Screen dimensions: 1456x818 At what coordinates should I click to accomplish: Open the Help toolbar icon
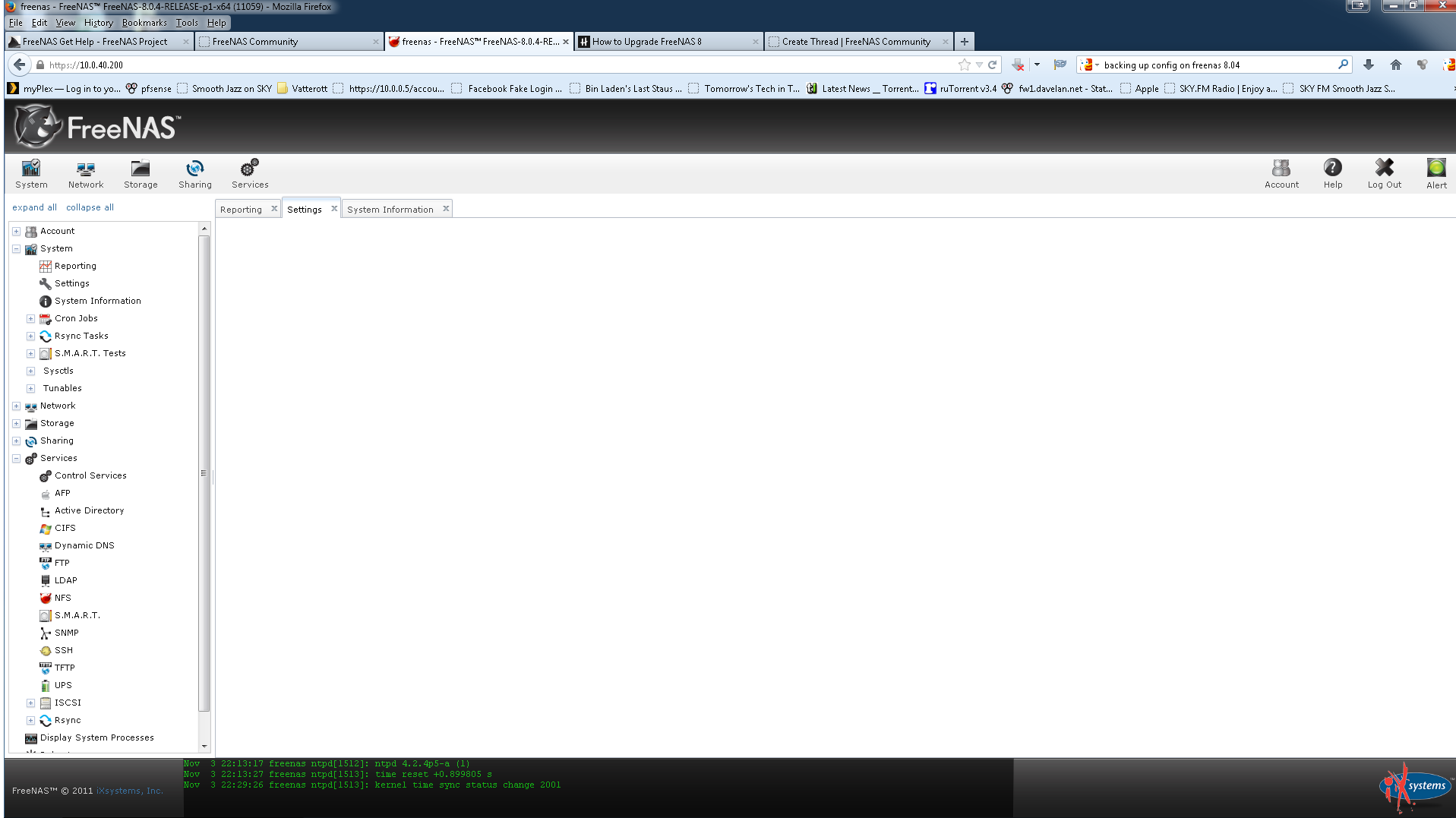(1333, 174)
